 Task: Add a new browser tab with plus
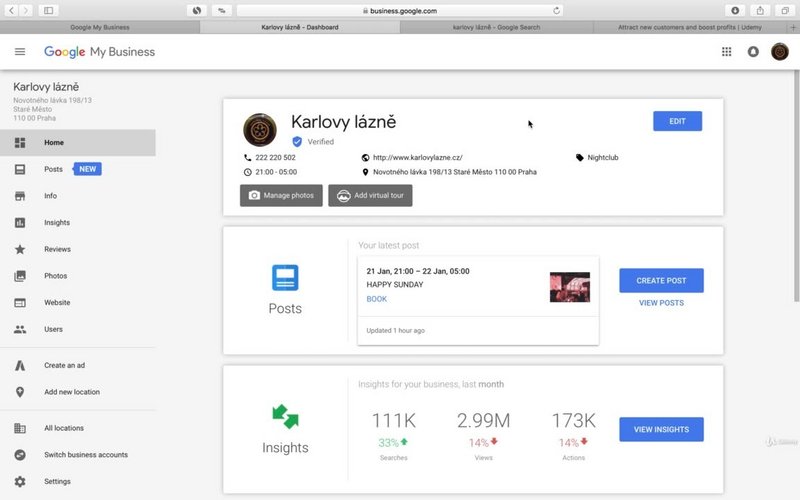click(793, 27)
